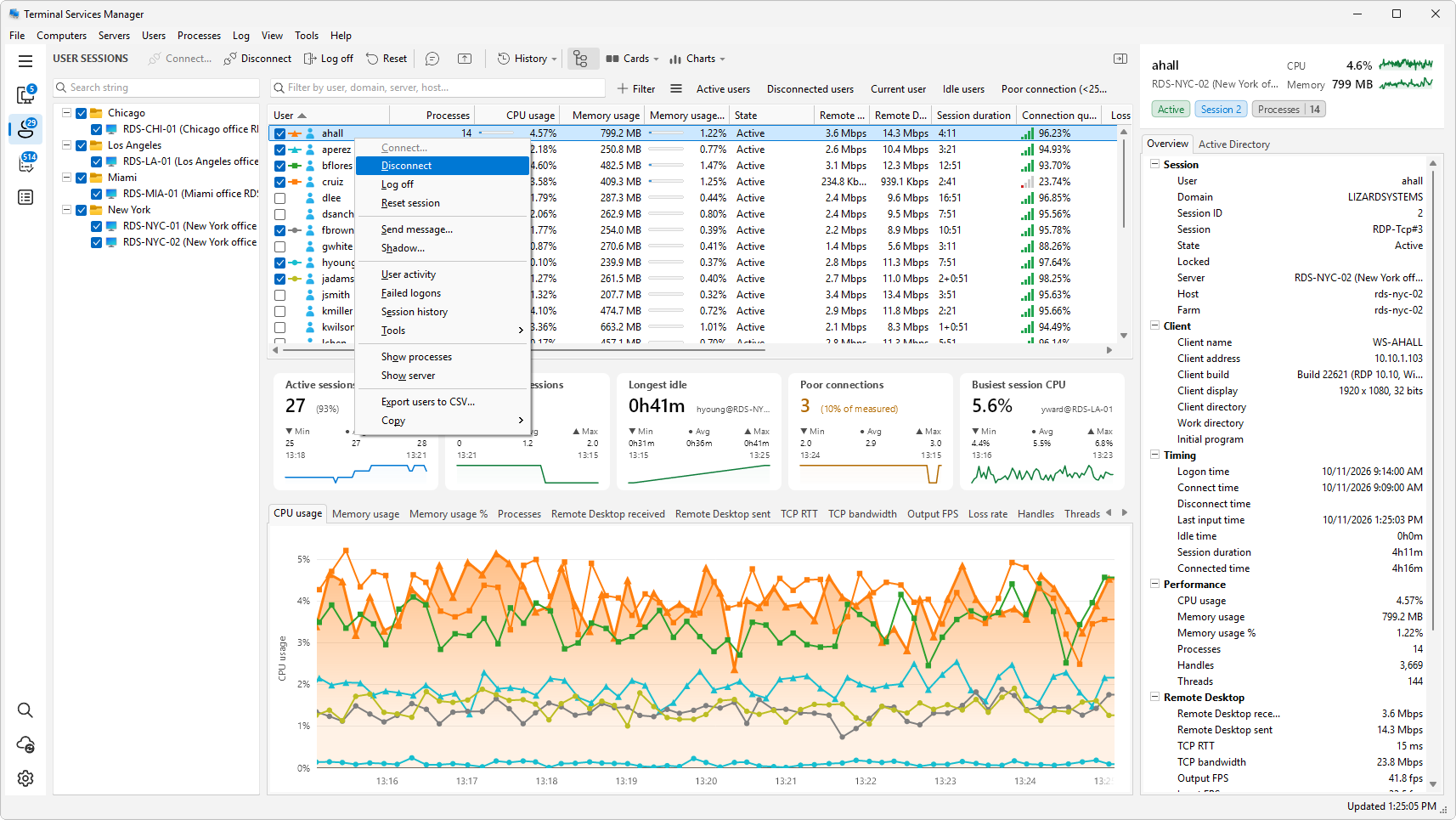Open the search sidebar icon
The image size is (1456, 820).
[25, 710]
